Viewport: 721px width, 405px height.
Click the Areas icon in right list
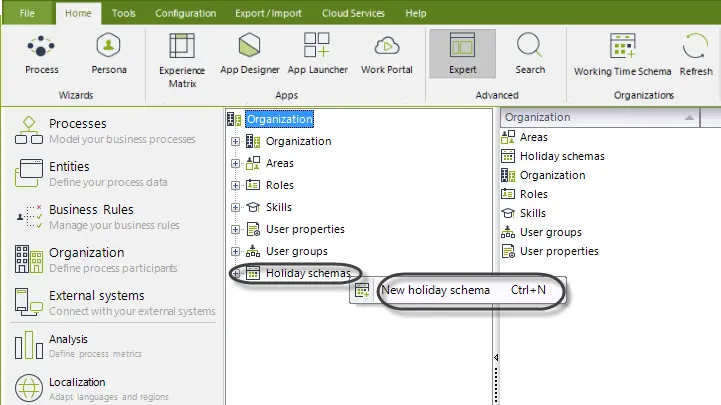tap(508, 137)
